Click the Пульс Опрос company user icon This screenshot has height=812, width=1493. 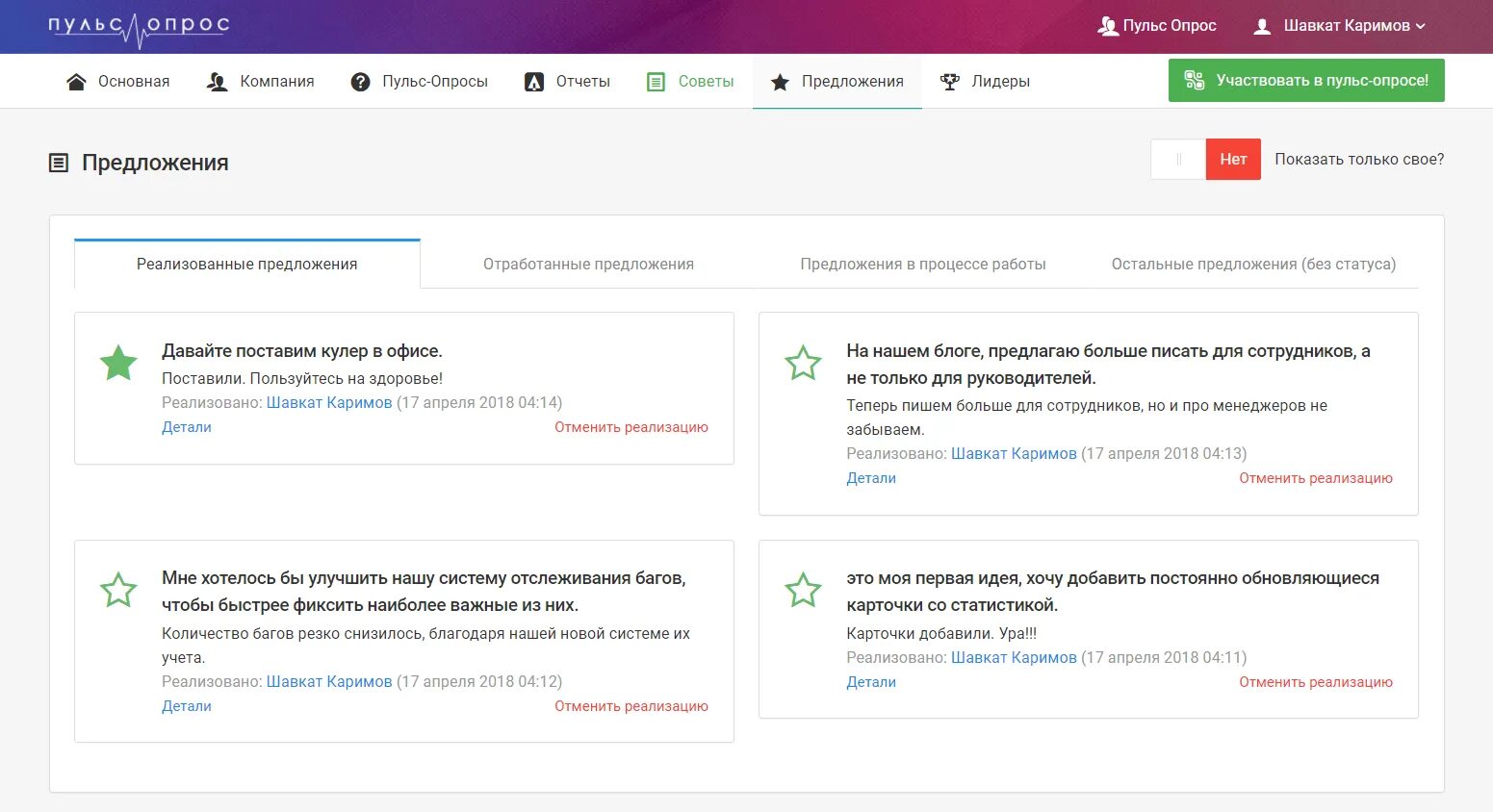click(x=1107, y=26)
